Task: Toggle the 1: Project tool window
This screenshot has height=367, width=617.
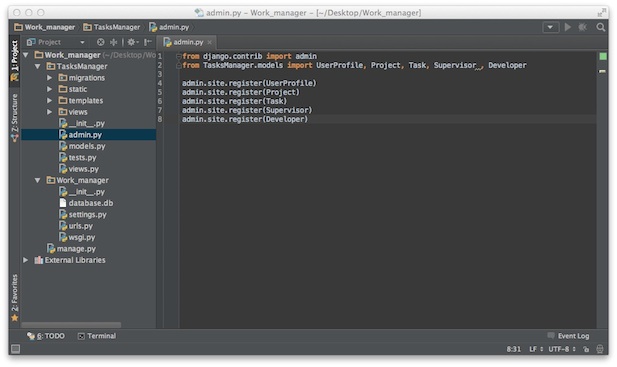Action: [x=15, y=61]
